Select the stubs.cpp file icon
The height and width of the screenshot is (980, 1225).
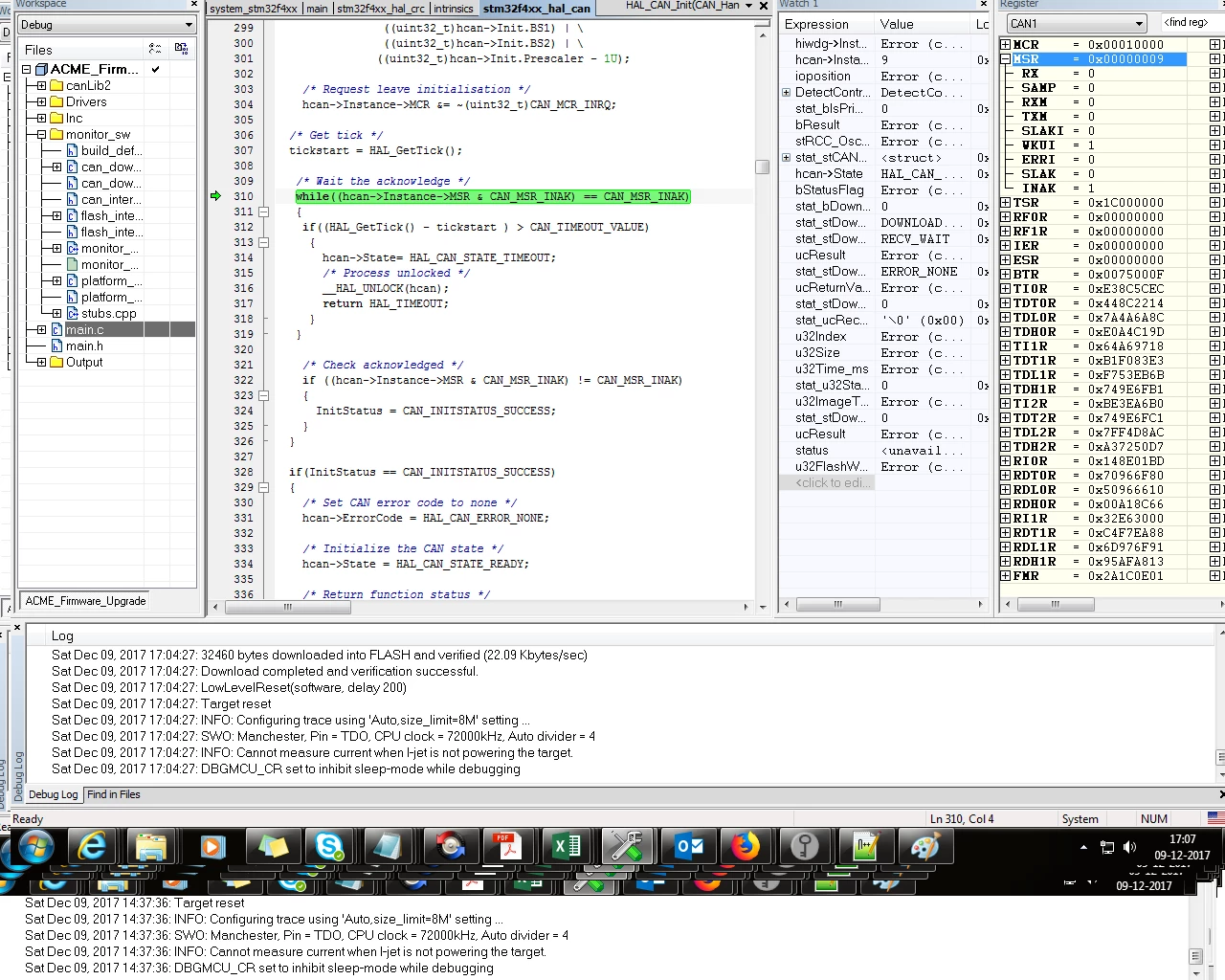pyautogui.click(x=73, y=313)
